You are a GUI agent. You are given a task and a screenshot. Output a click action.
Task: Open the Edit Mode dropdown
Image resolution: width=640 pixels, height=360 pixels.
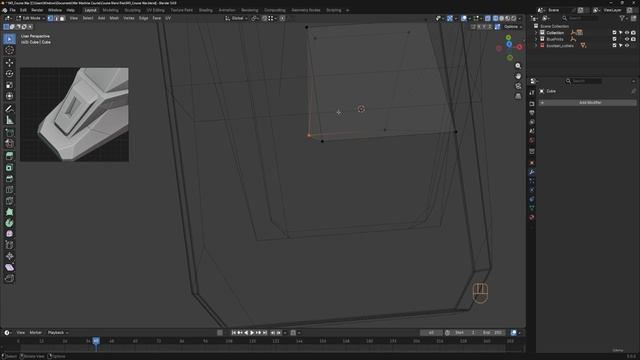pos(31,18)
